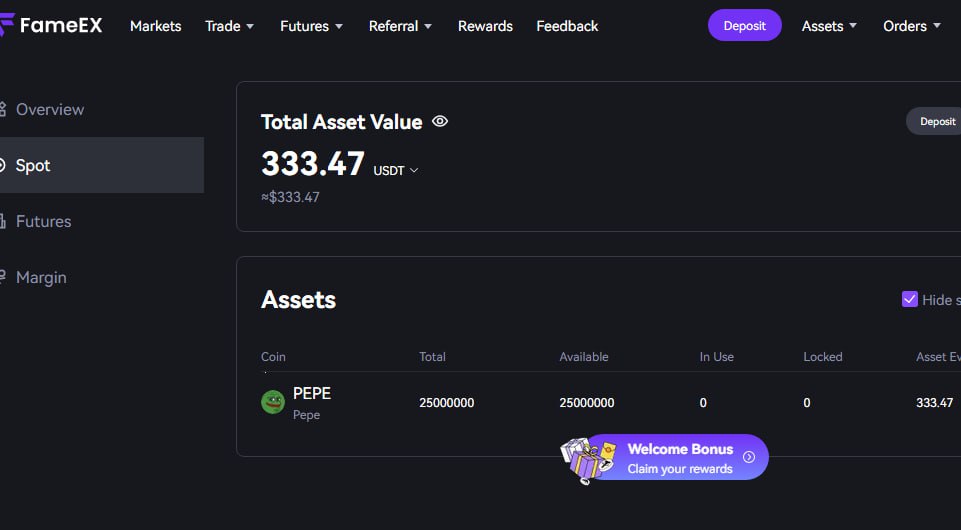961x530 pixels.
Task: Expand the Orders header dropdown
Action: point(911,26)
